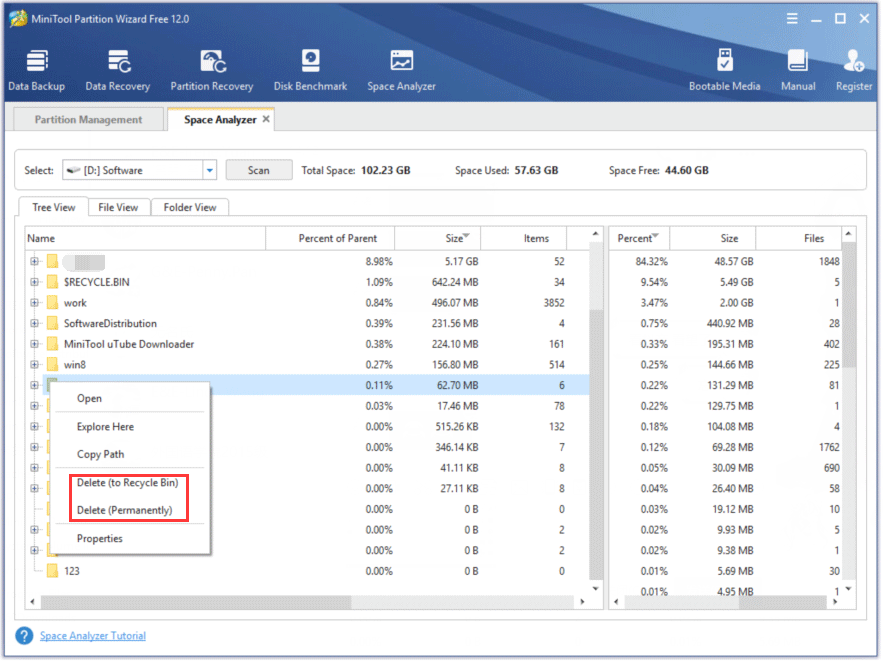883x661 pixels.
Task: Open the hamburger menu in title bar
Action: pos(790,18)
